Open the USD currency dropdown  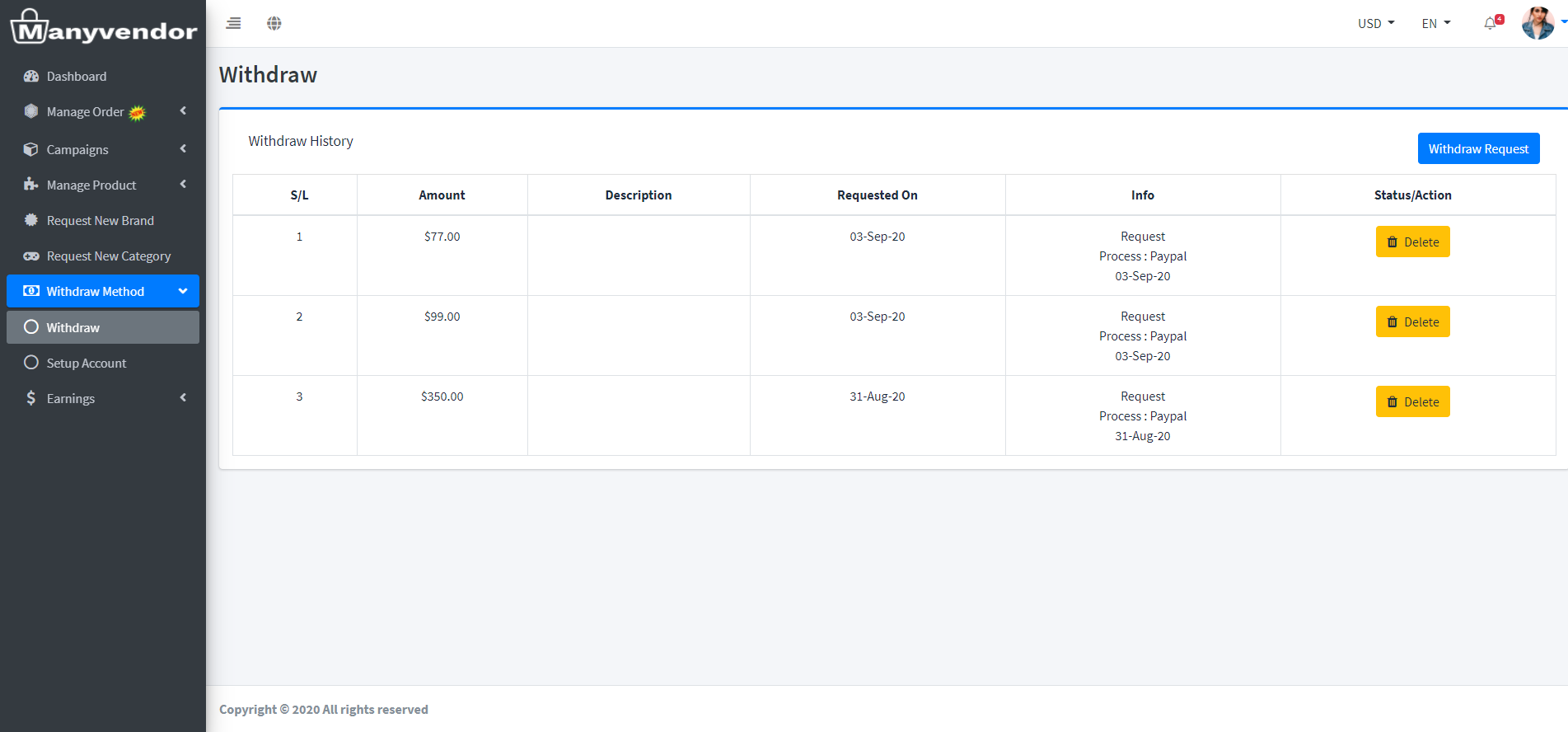[x=1376, y=23]
